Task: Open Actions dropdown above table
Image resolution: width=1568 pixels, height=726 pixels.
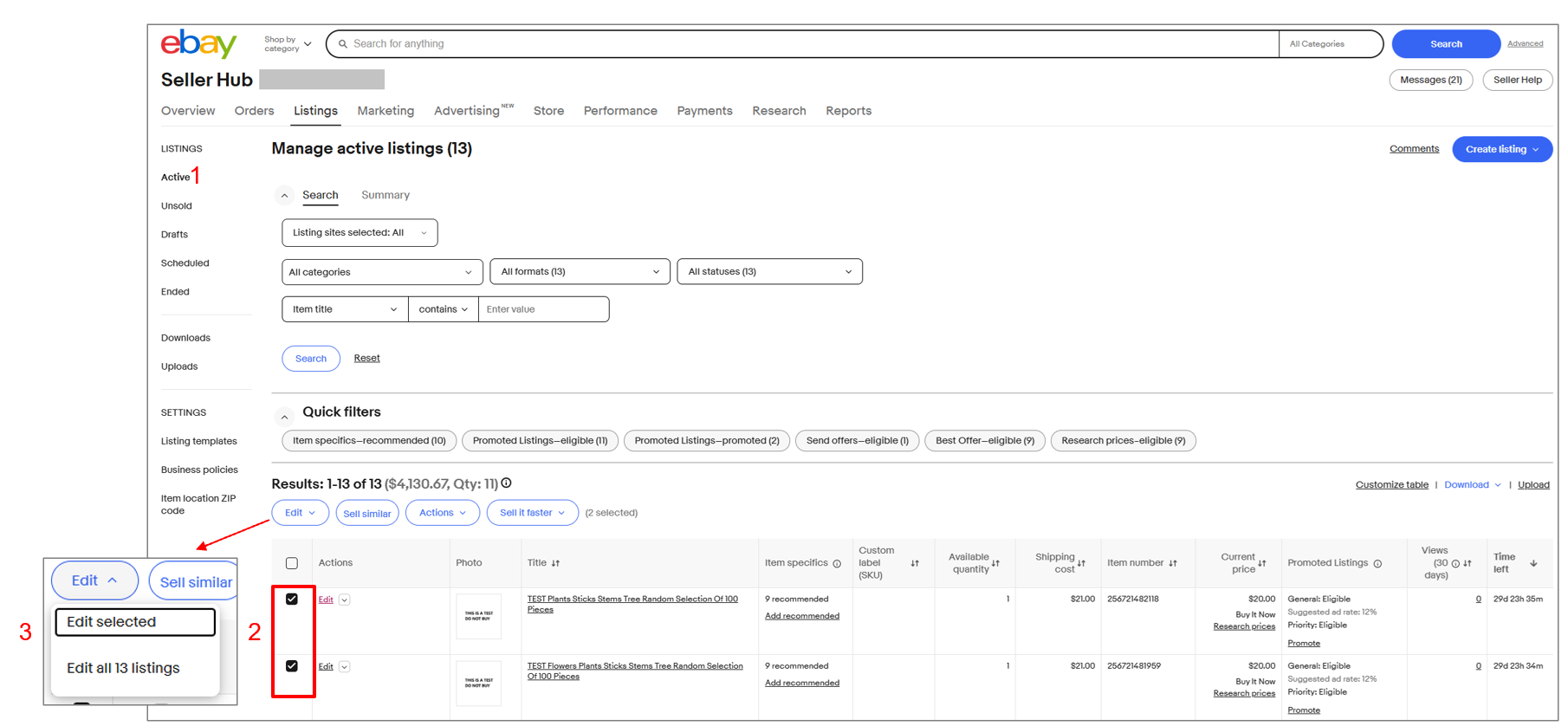Action: [x=443, y=513]
